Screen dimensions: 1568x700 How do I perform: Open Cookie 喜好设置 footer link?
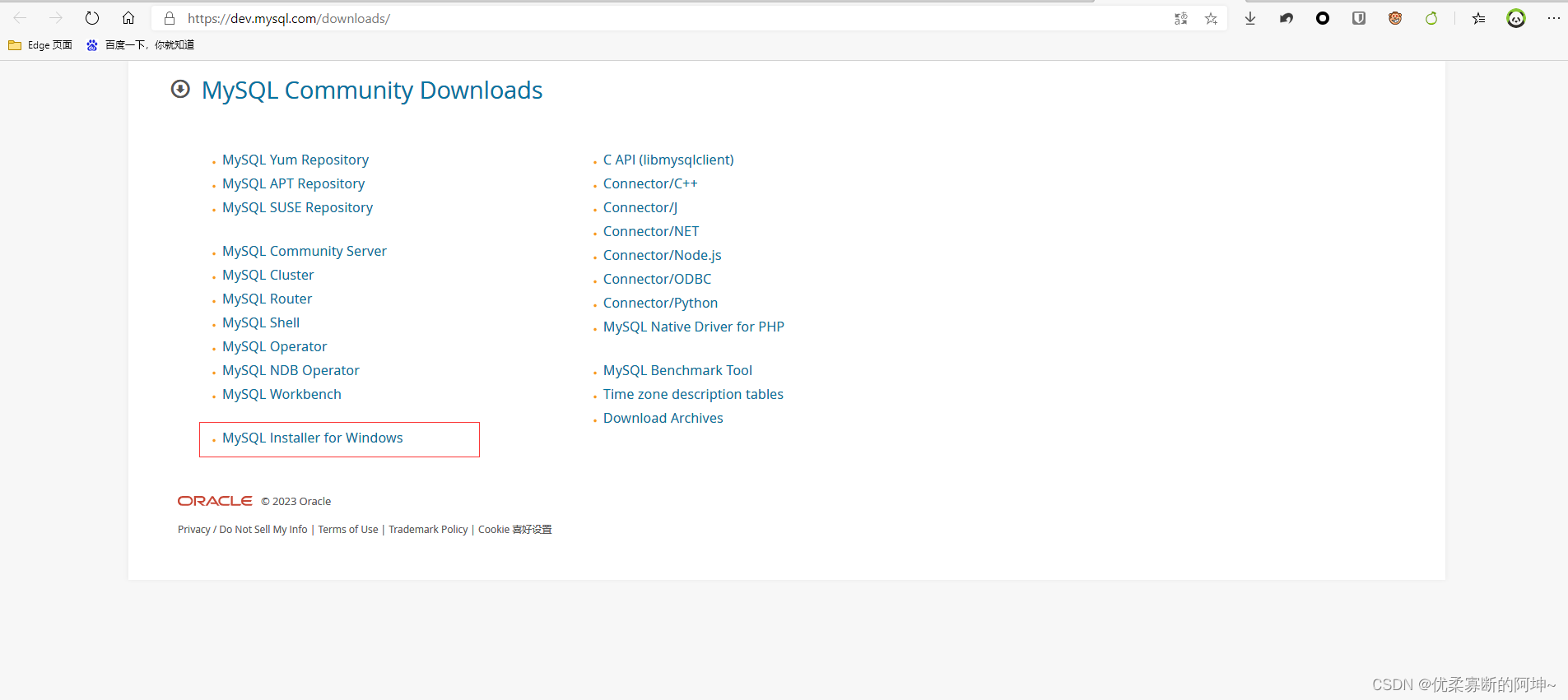(515, 529)
